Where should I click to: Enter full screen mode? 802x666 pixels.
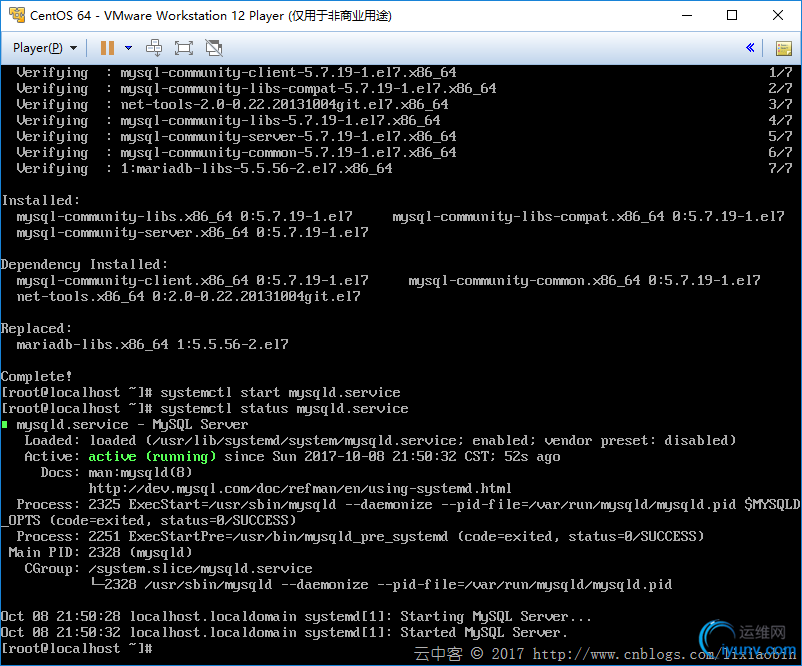[x=184, y=48]
